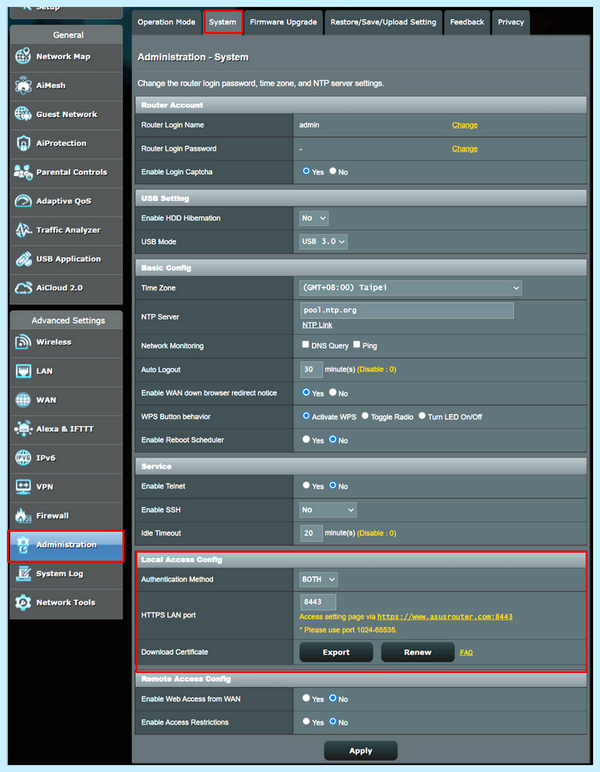600x772 pixels.
Task: Click Change for Router Login Name
Action: [x=465, y=125]
